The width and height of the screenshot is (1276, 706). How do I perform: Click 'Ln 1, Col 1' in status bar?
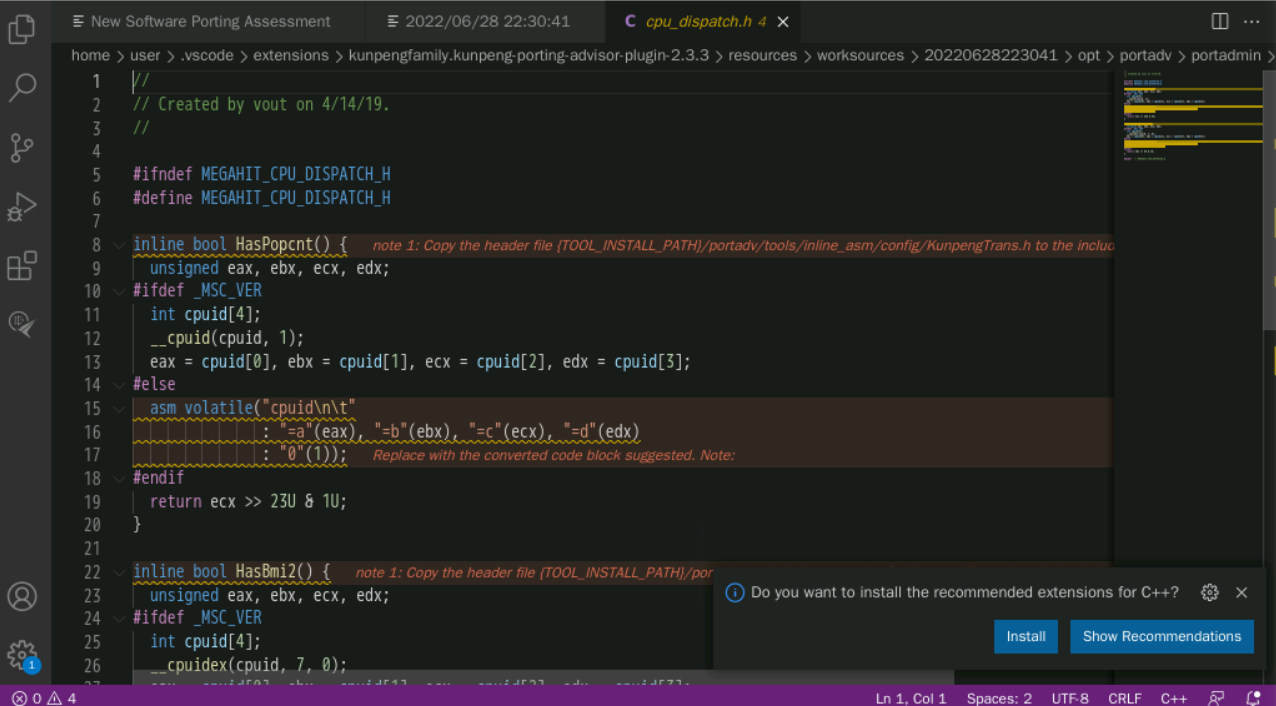911,698
